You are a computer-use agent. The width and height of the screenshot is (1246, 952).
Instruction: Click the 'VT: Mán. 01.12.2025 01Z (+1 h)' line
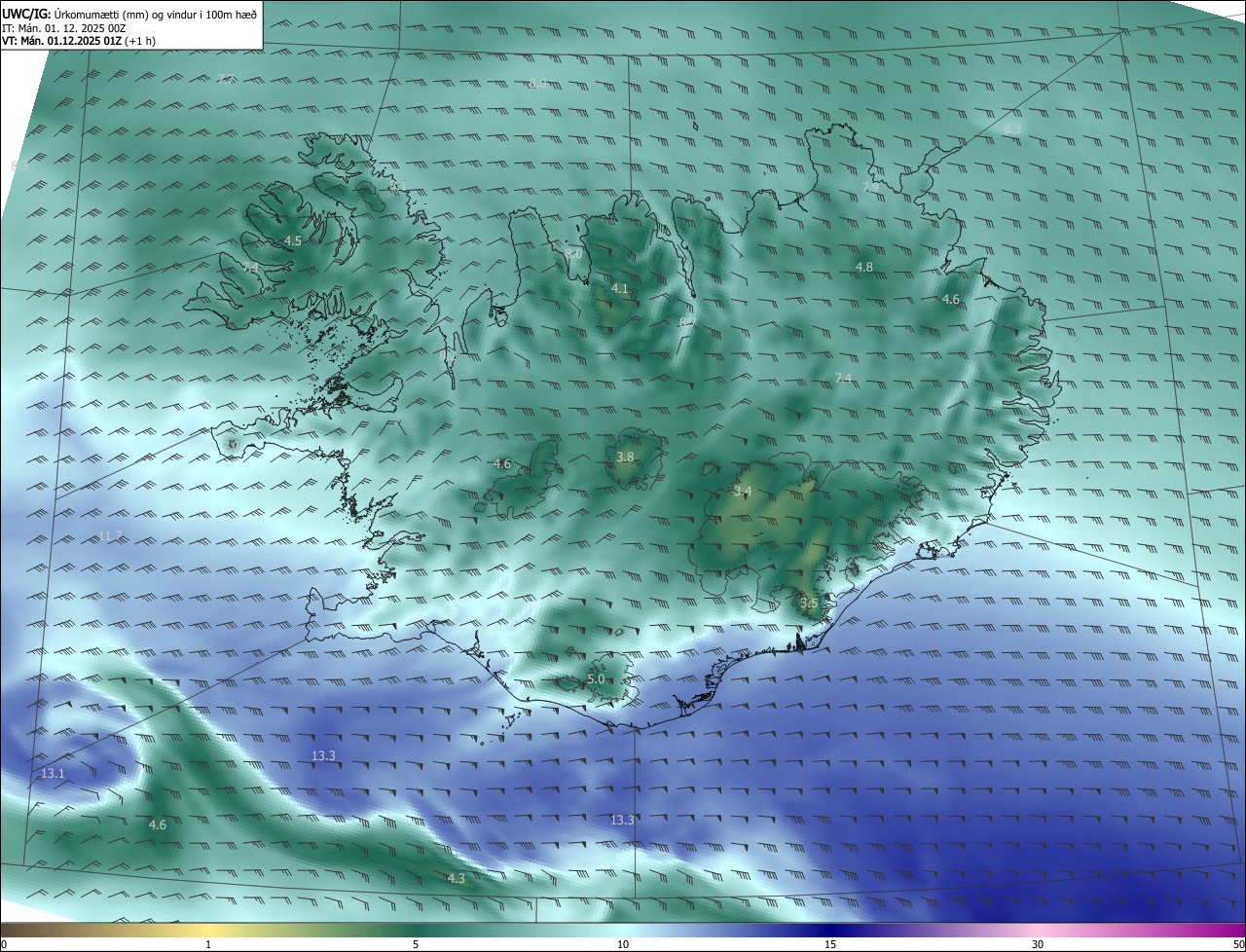point(79,41)
